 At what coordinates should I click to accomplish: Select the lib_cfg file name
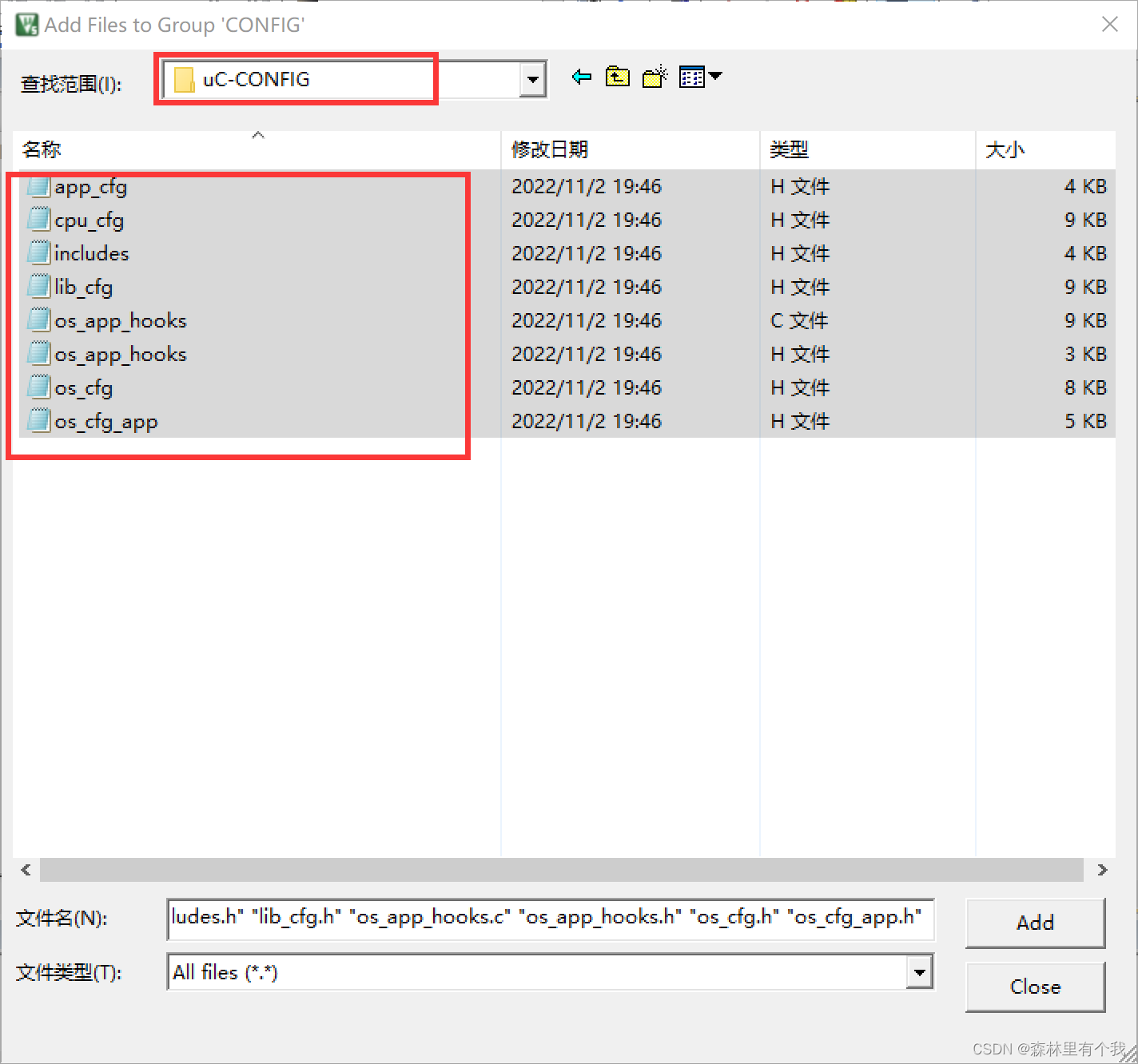pos(83,287)
